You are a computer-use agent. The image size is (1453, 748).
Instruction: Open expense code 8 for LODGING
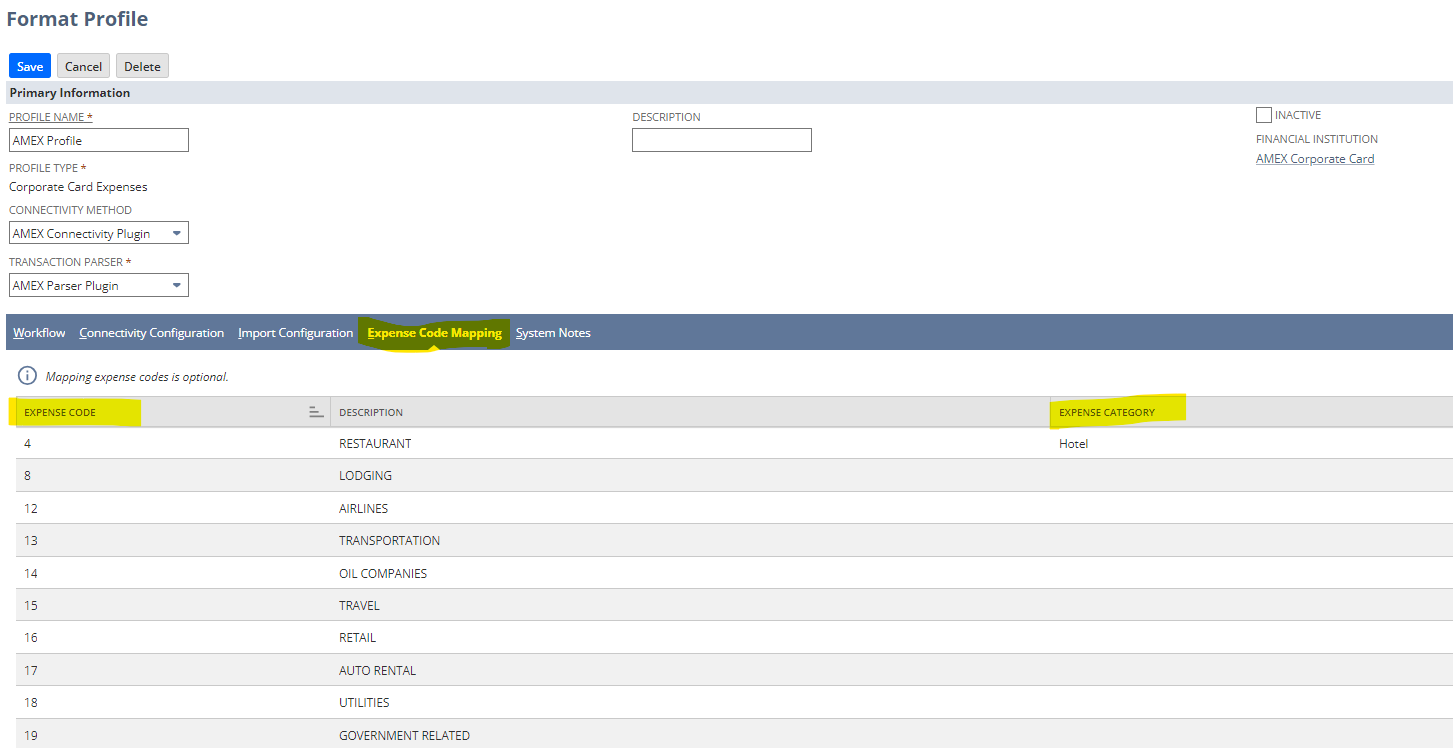27,475
